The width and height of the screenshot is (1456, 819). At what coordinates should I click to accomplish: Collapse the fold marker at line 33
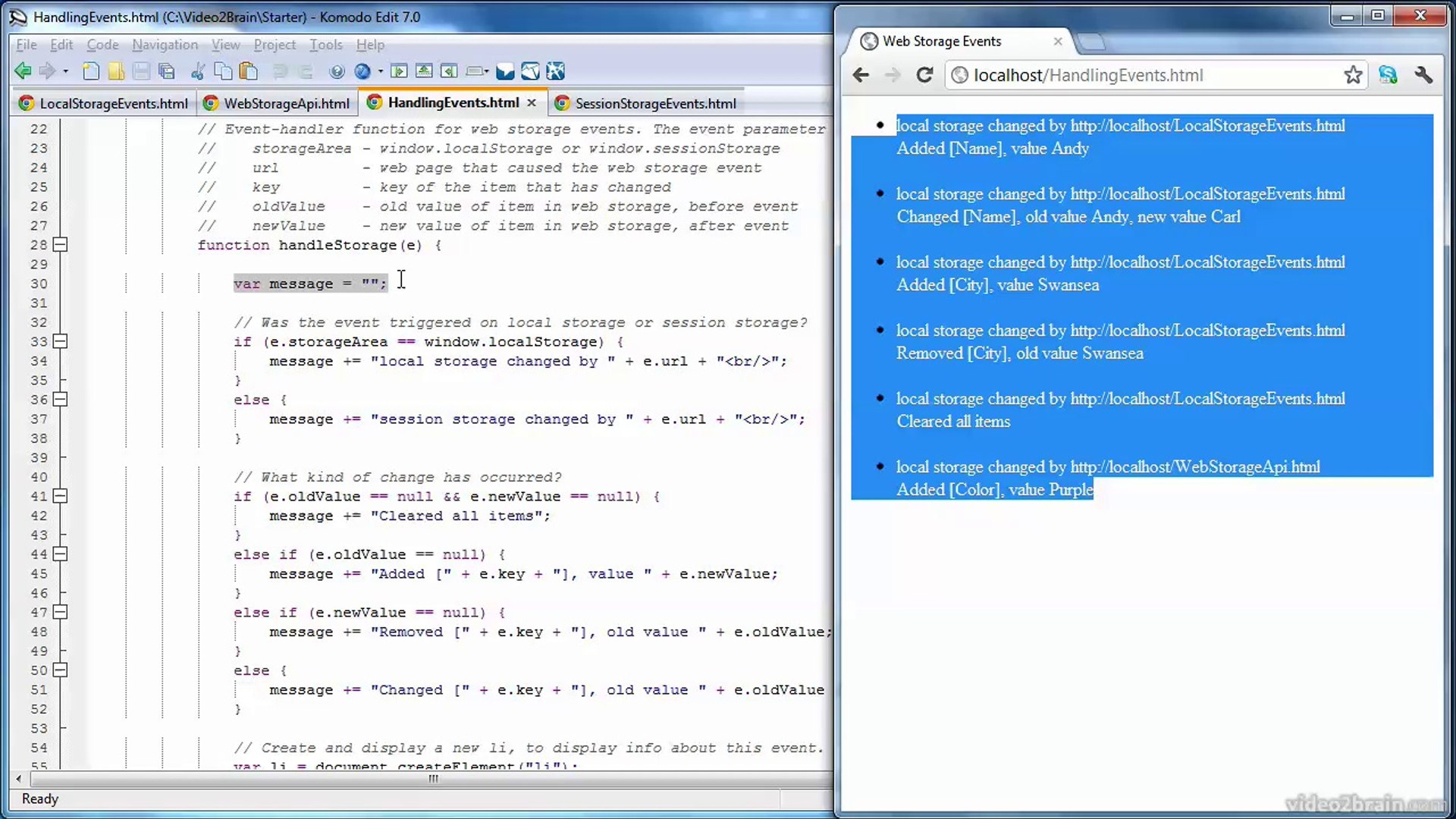pos(60,341)
